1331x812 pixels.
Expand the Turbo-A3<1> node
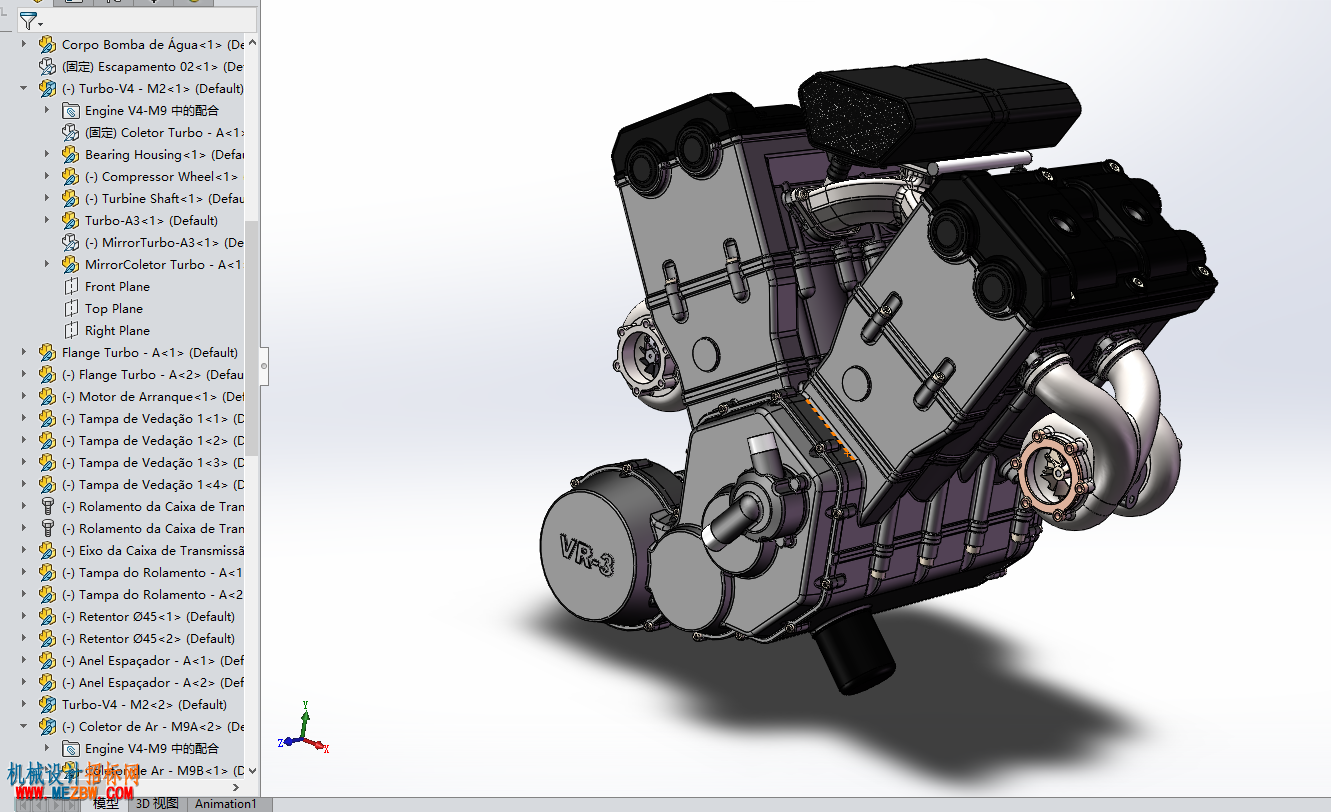pos(47,220)
